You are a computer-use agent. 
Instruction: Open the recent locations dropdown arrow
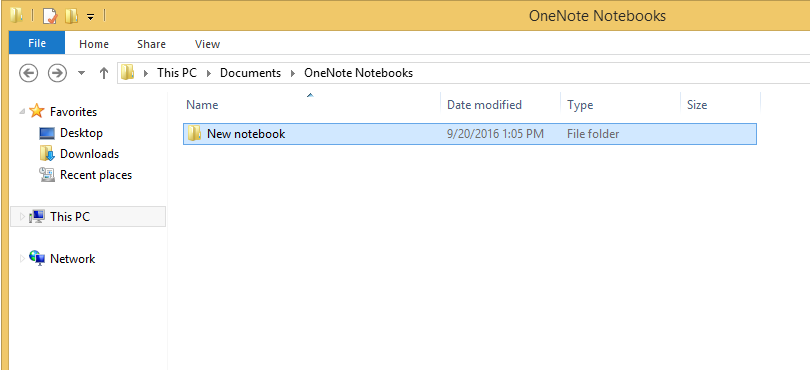coord(81,73)
